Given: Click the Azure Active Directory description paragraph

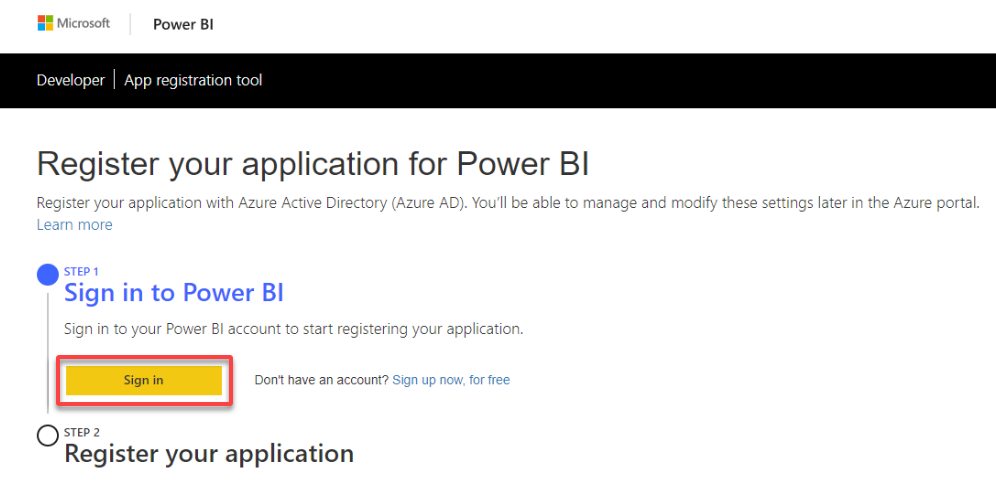Looking at the screenshot, I should tap(508, 204).
